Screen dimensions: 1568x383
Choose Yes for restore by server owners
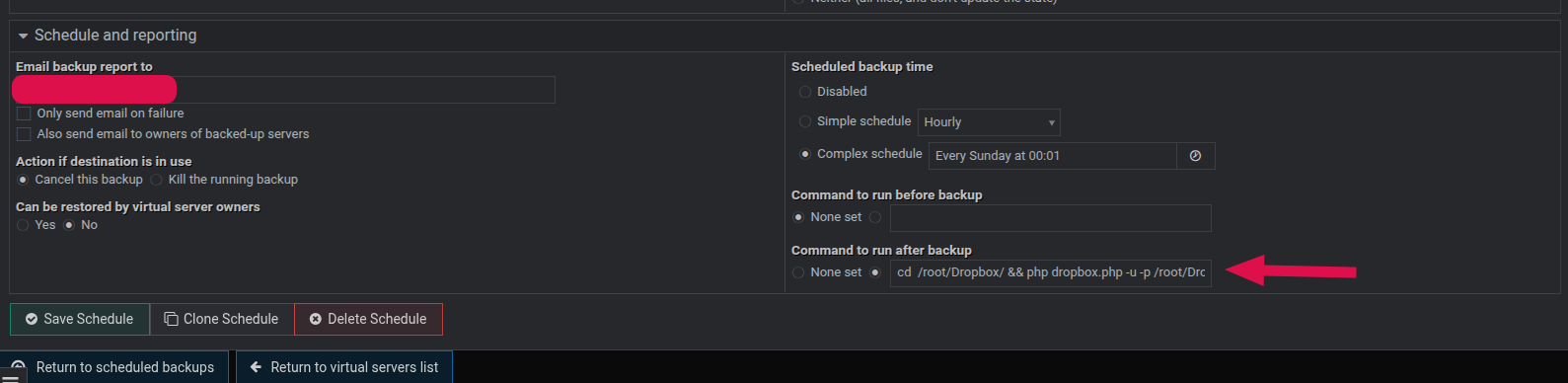pyautogui.click(x=23, y=225)
